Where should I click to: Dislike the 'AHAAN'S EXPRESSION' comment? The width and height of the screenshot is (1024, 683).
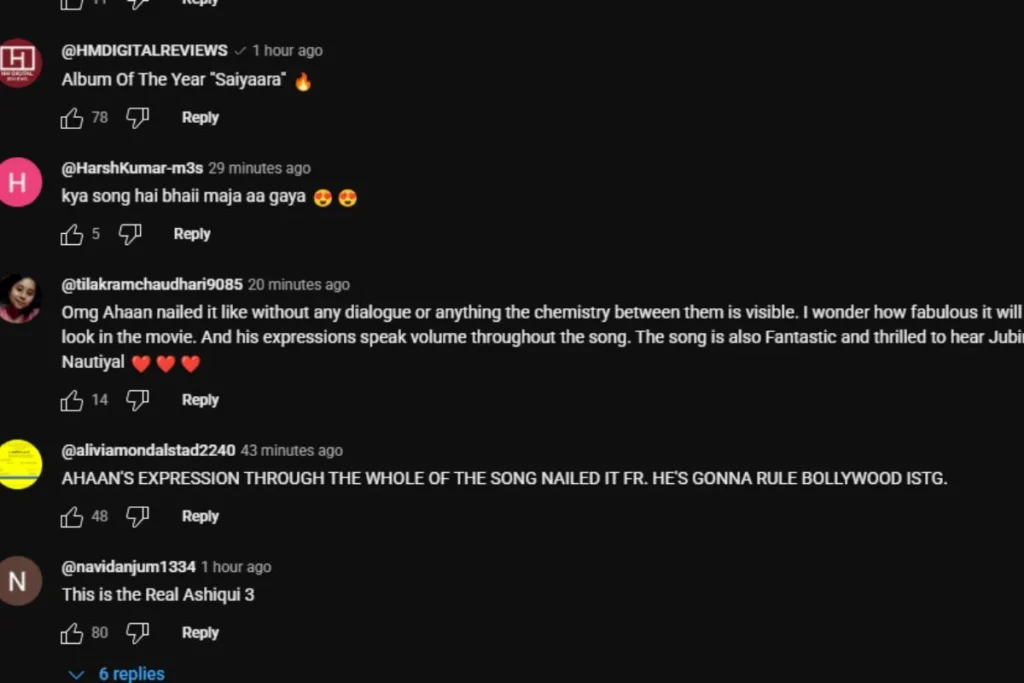click(137, 516)
